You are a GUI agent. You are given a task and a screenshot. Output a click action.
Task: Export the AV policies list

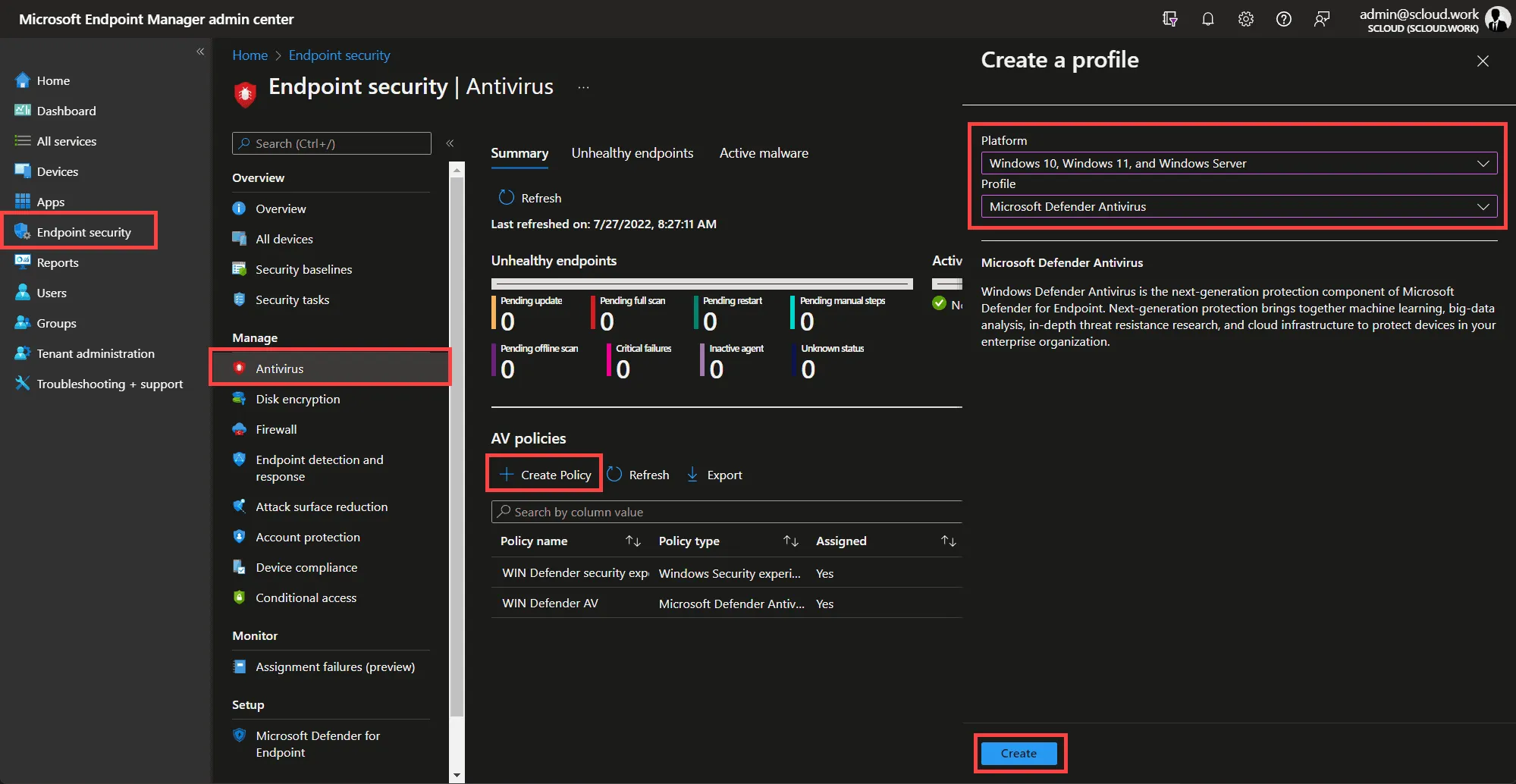pyautogui.click(x=714, y=475)
